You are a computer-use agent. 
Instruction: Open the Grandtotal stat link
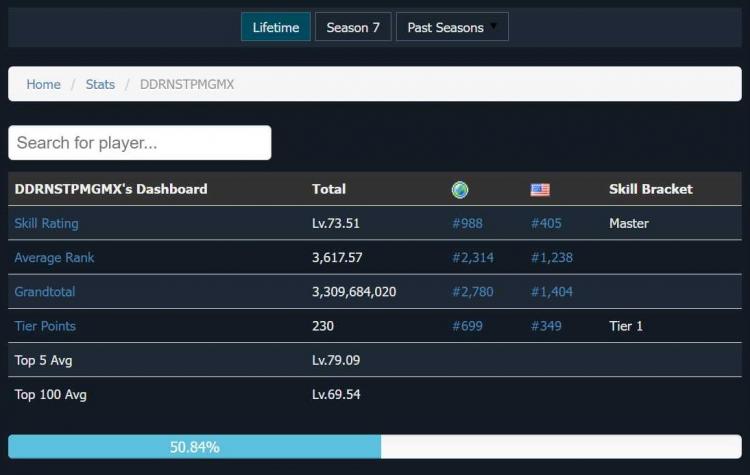pos(44,292)
